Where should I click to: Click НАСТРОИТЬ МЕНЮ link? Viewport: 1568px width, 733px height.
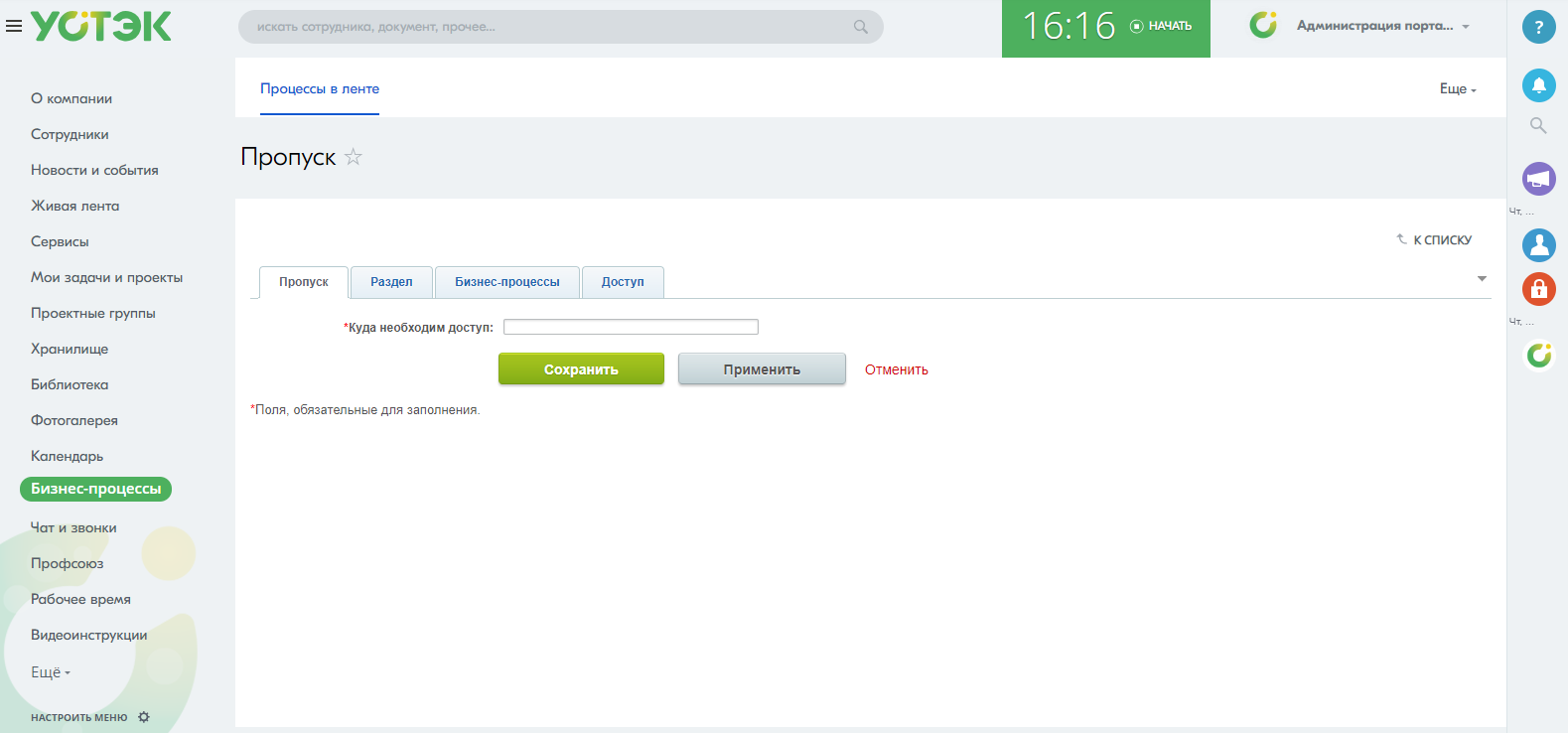click(78, 717)
